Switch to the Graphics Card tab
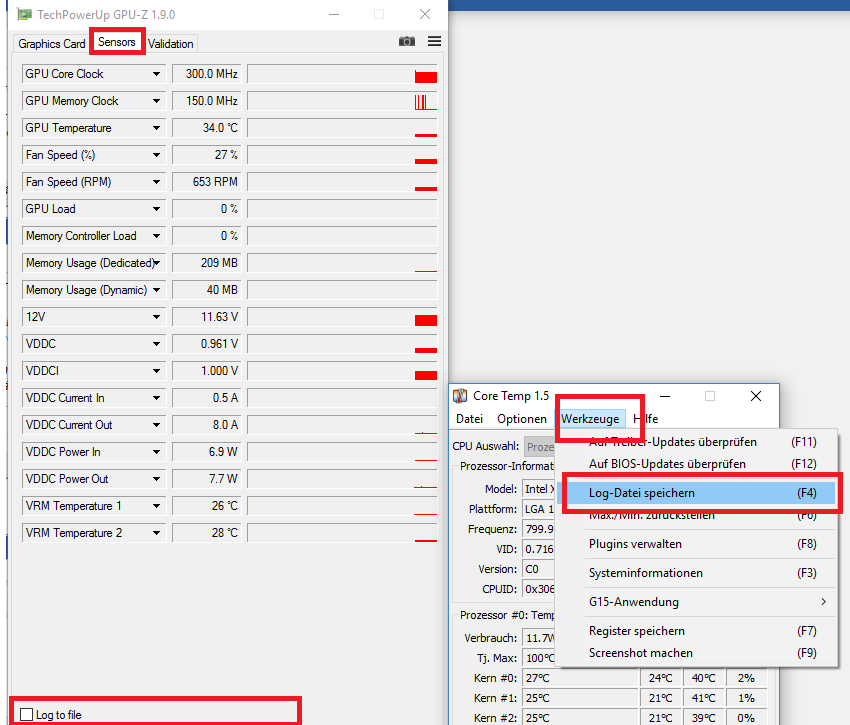 point(51,43)
